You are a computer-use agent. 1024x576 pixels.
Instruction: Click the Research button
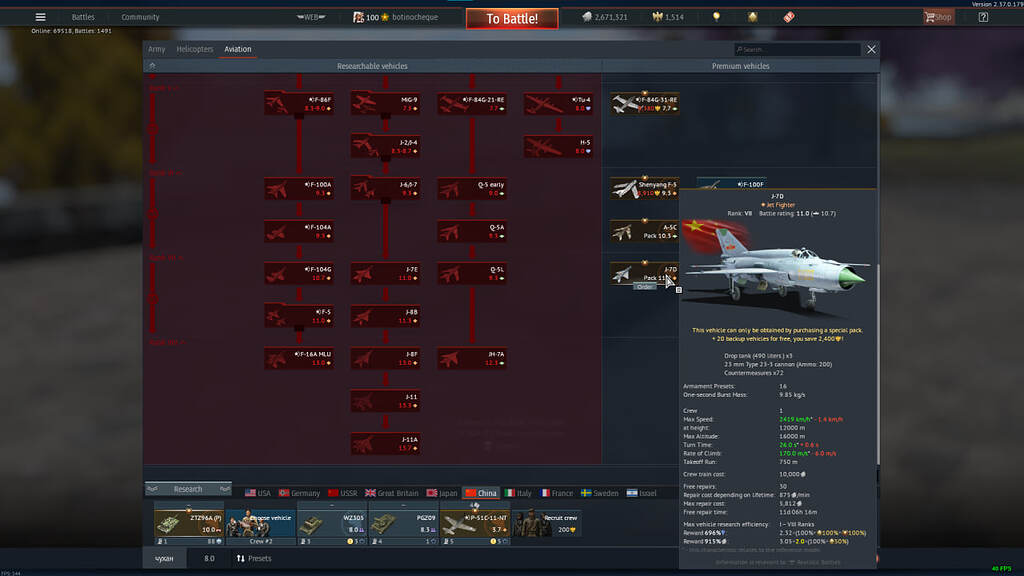187,489
